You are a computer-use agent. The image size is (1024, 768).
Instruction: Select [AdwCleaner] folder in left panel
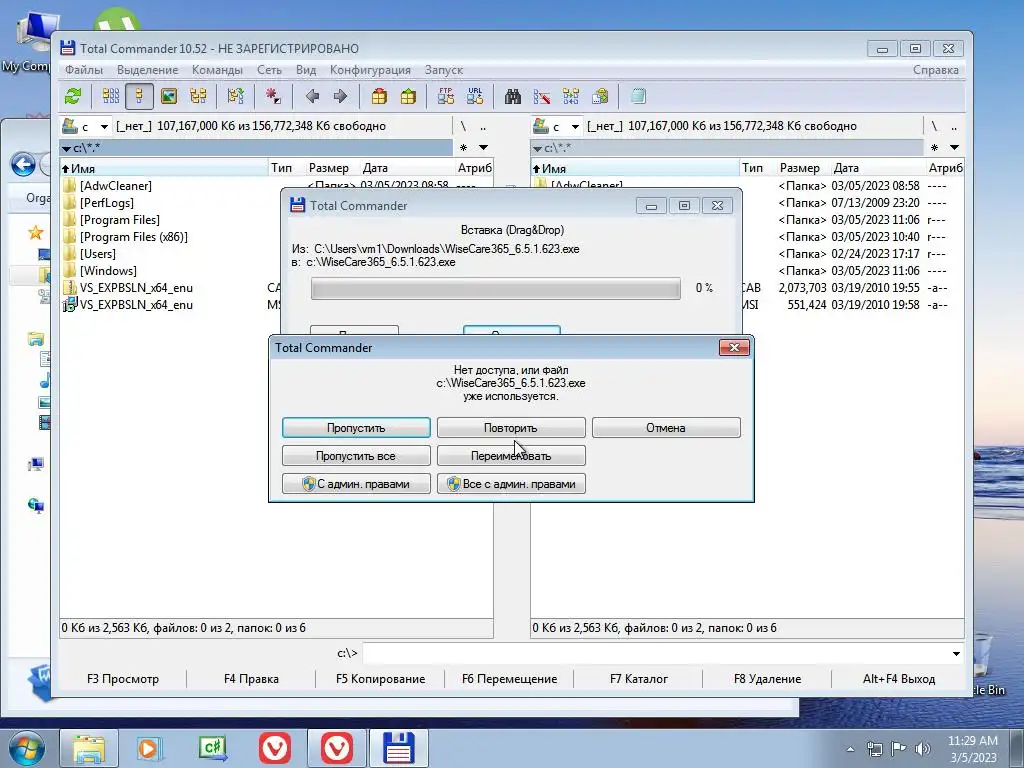click(116, 186)
